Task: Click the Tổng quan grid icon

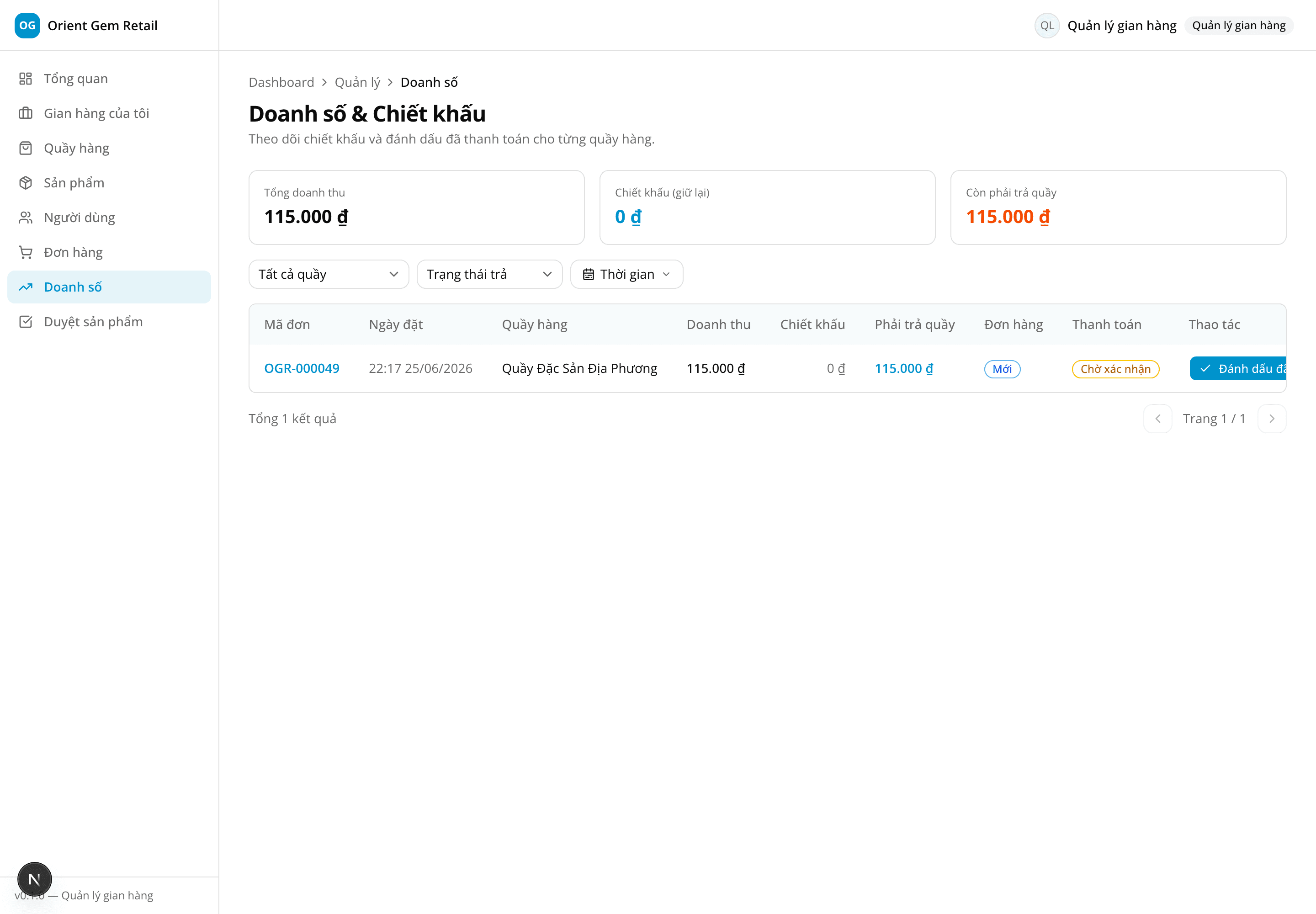Action: 26,79
